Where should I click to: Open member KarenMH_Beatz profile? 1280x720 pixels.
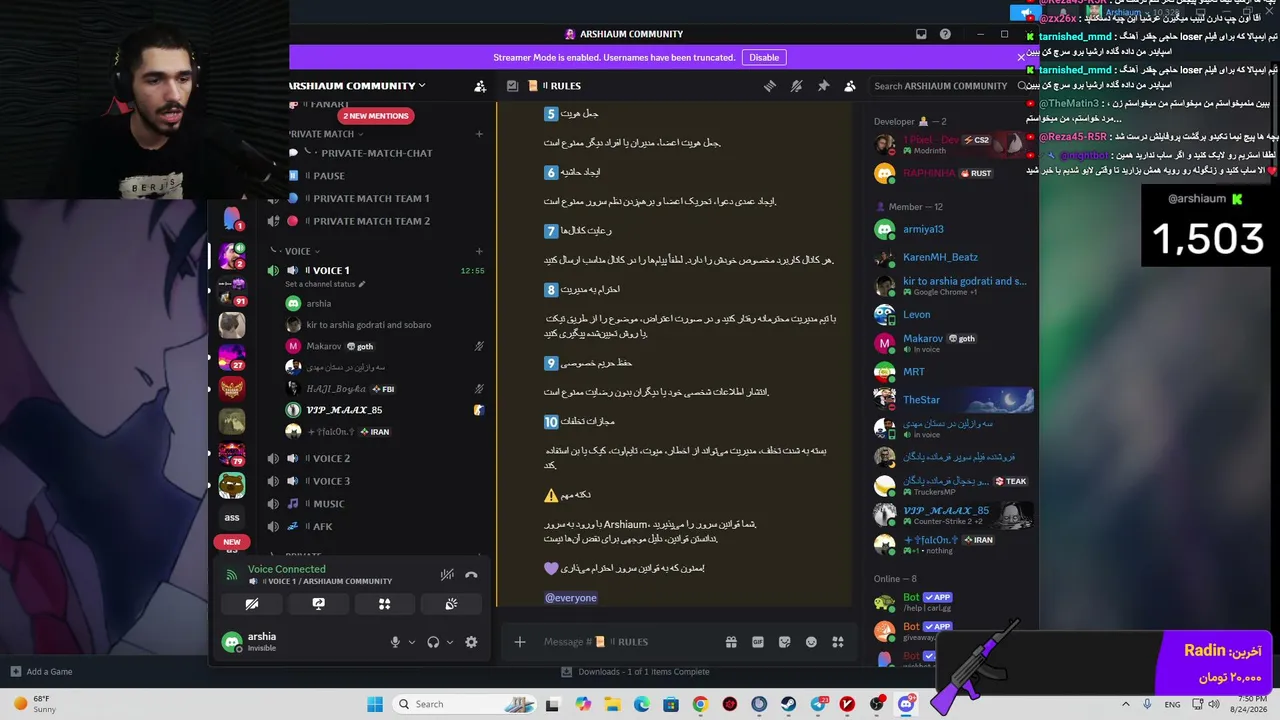pyautogui.click(x=952, y=257)
